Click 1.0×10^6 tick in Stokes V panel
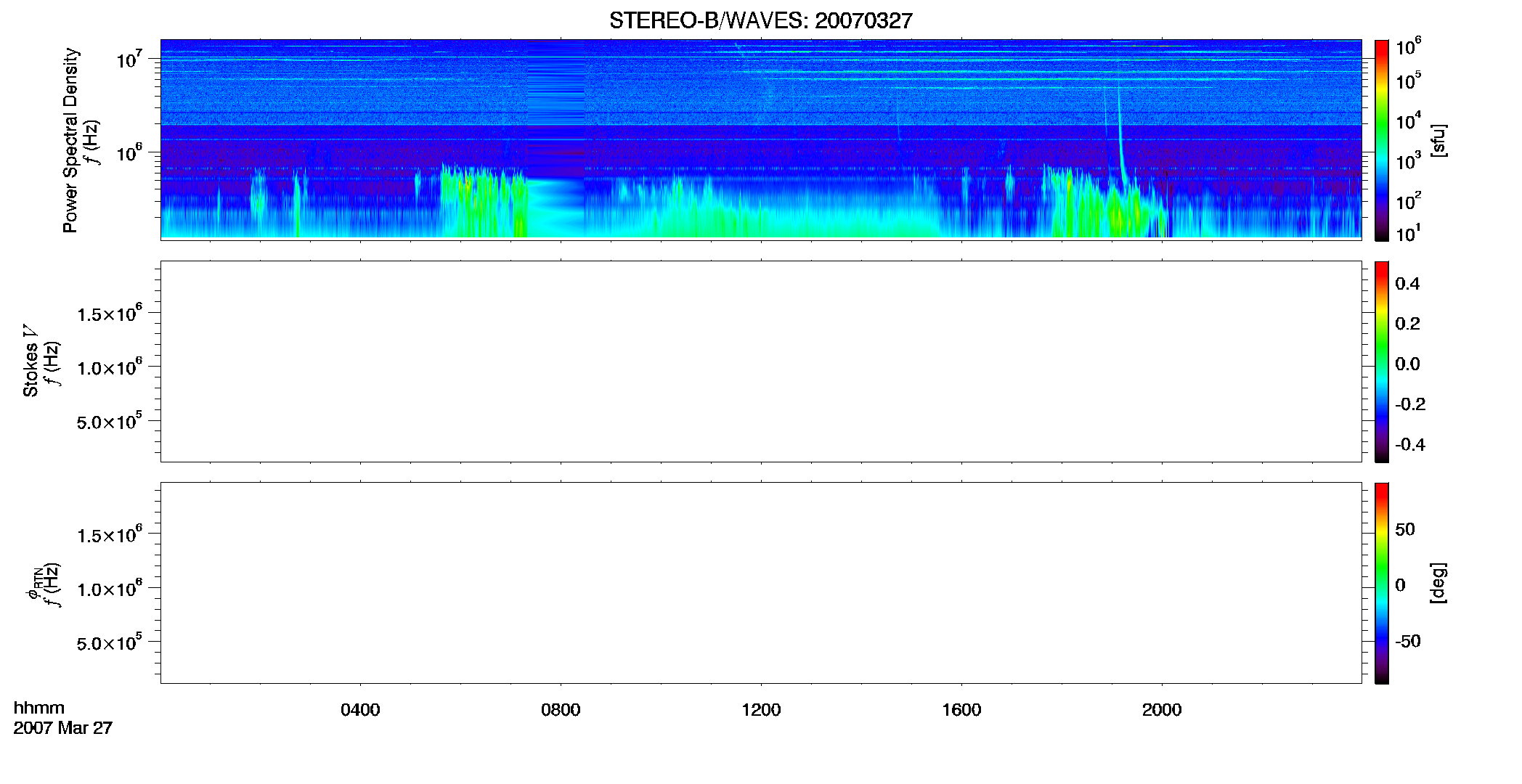The width and height of the screenshot is (1522, 784). (x=109, y=367)
